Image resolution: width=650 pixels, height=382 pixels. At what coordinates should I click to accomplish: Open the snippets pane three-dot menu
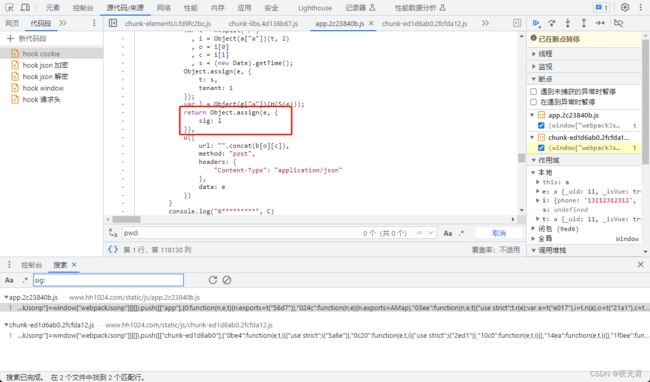[94, 23]
